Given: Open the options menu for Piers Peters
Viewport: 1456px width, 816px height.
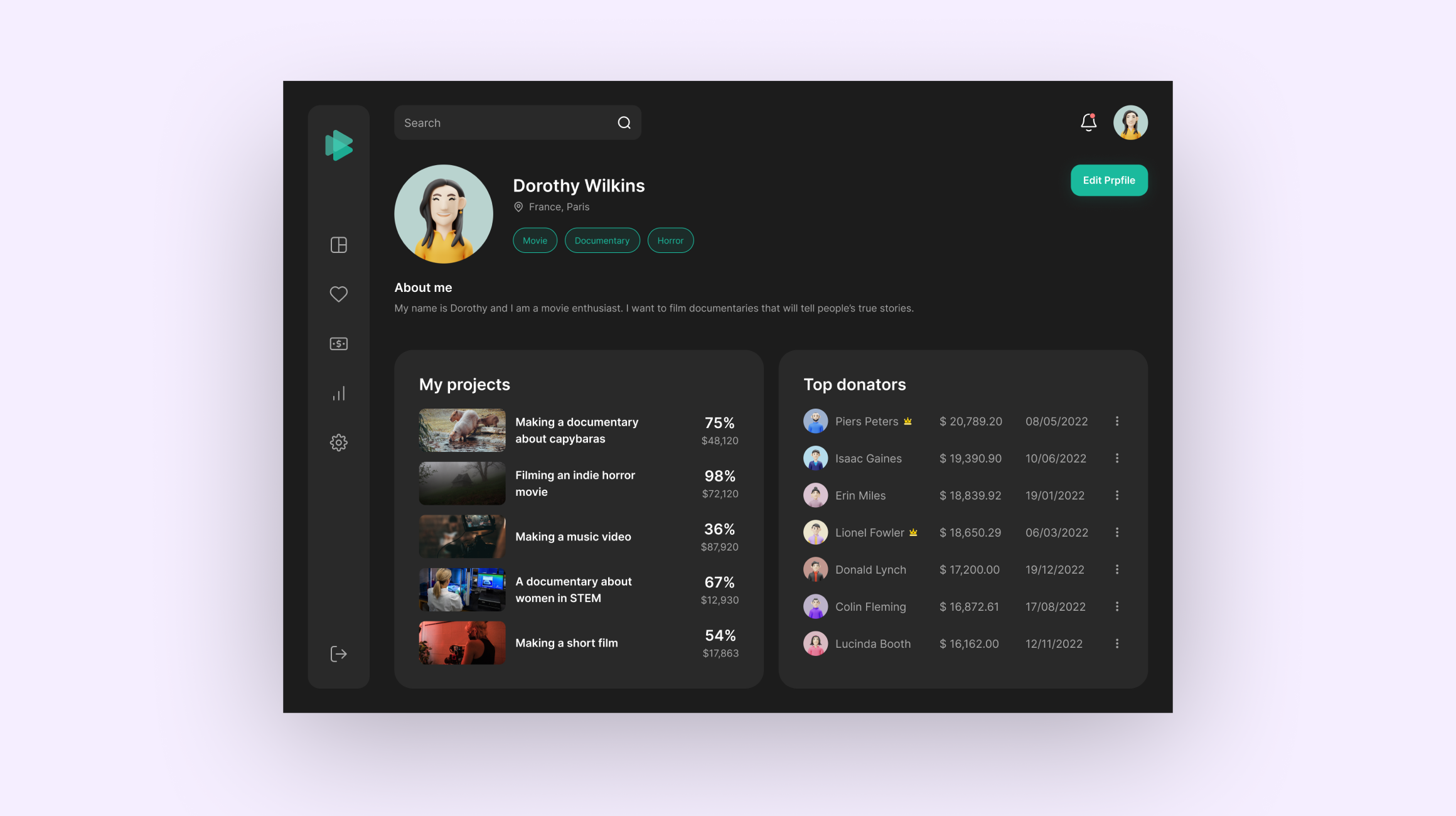Looking at the screenshot, I should [1117, 421].
